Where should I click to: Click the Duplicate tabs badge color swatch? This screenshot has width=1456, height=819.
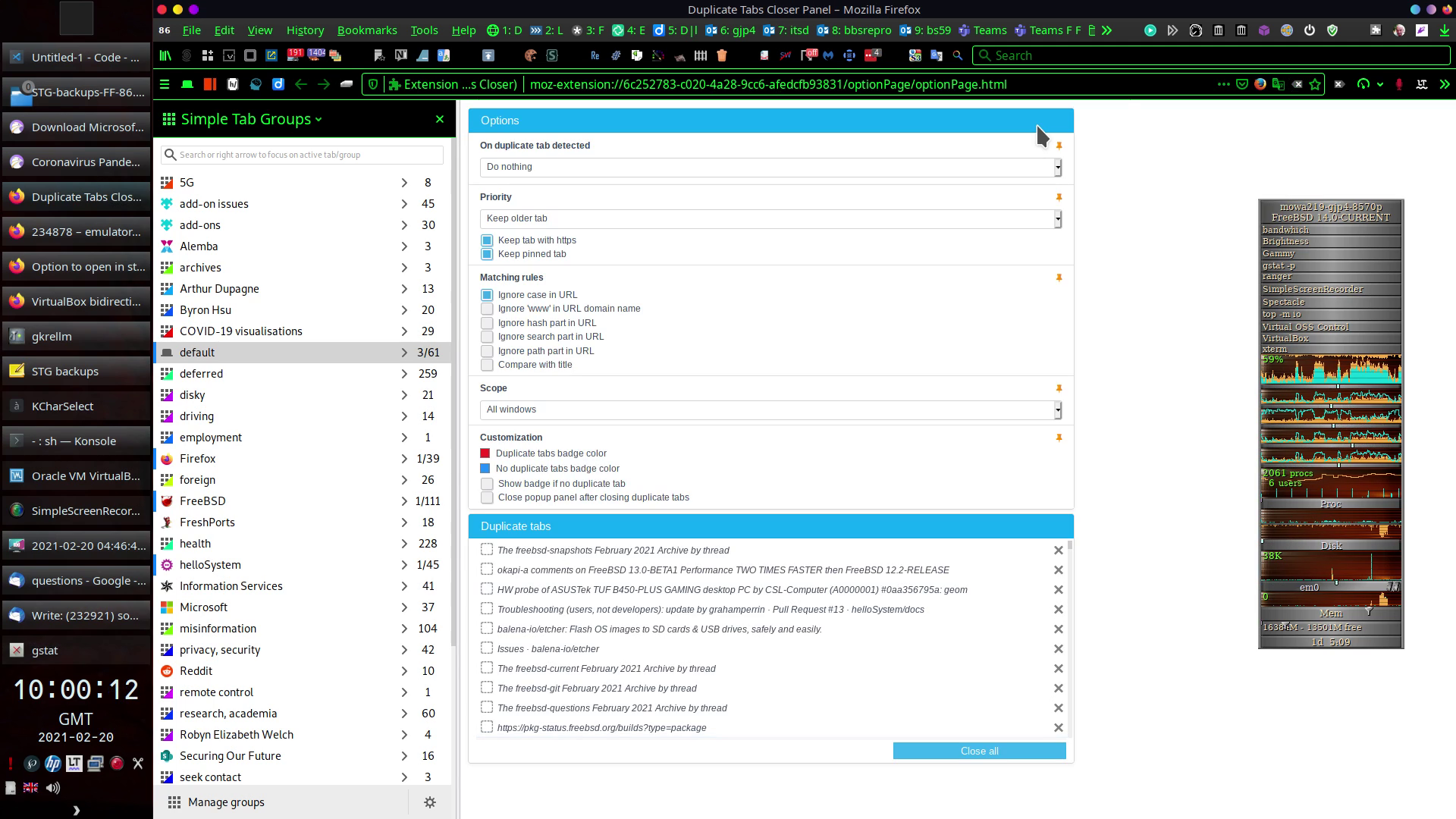[485, 453]
